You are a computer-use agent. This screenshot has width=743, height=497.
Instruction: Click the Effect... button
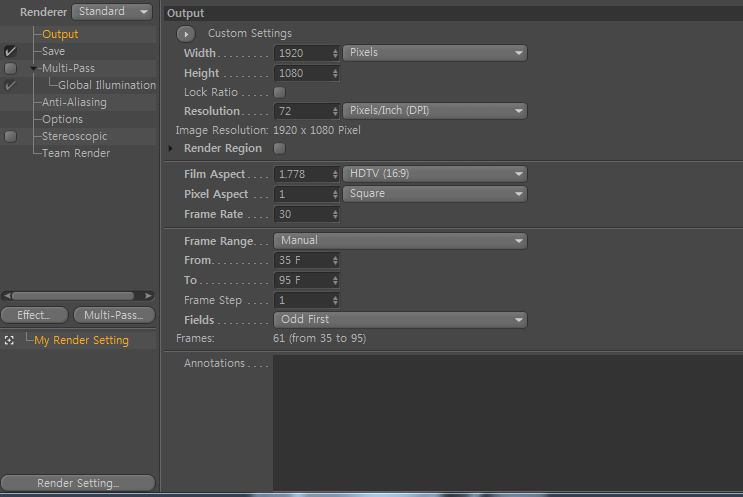[34, 315]
